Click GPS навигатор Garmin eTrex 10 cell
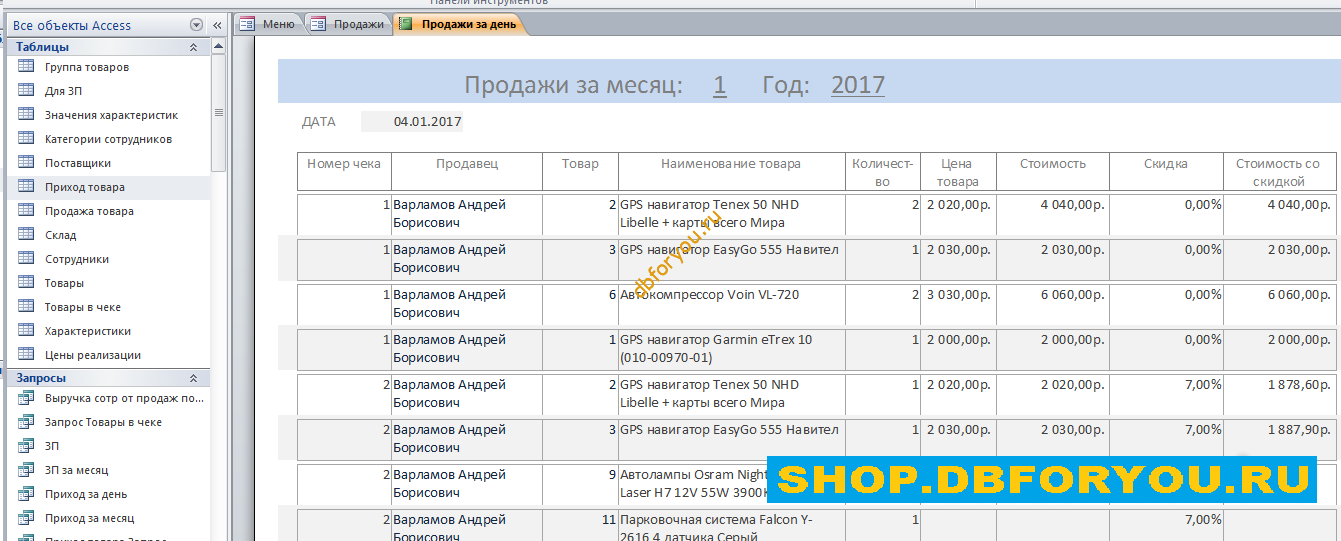 click(x=731, y=348)
